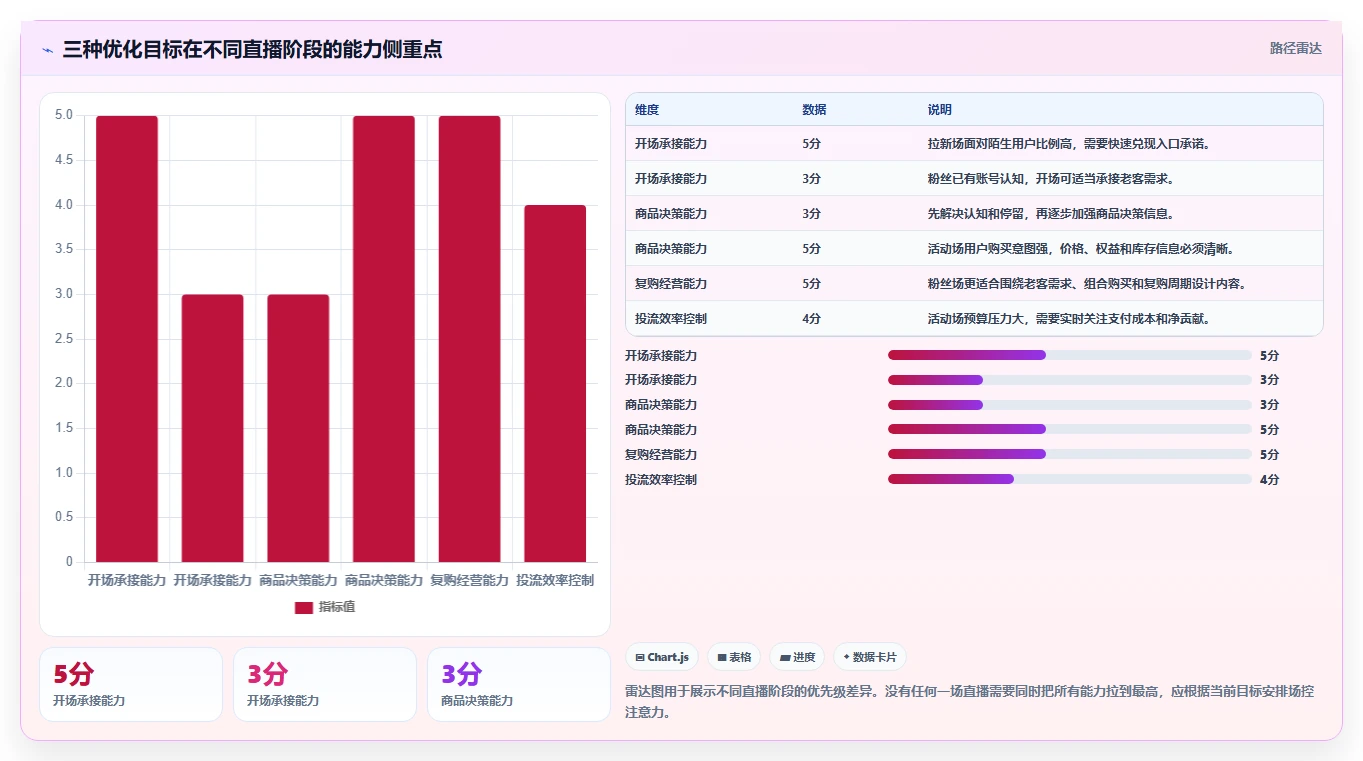Click the 复购经营能力 bar in the chart
The width and height of the screenshot is (1363, 761).
tap(469, 339)
